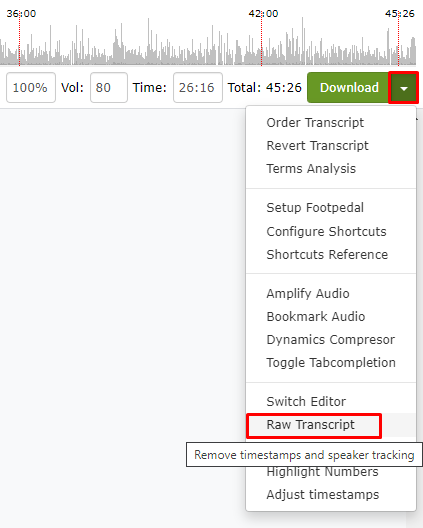
Task: Click the Time field showing 26:16
Action: (x=198, y=88)
